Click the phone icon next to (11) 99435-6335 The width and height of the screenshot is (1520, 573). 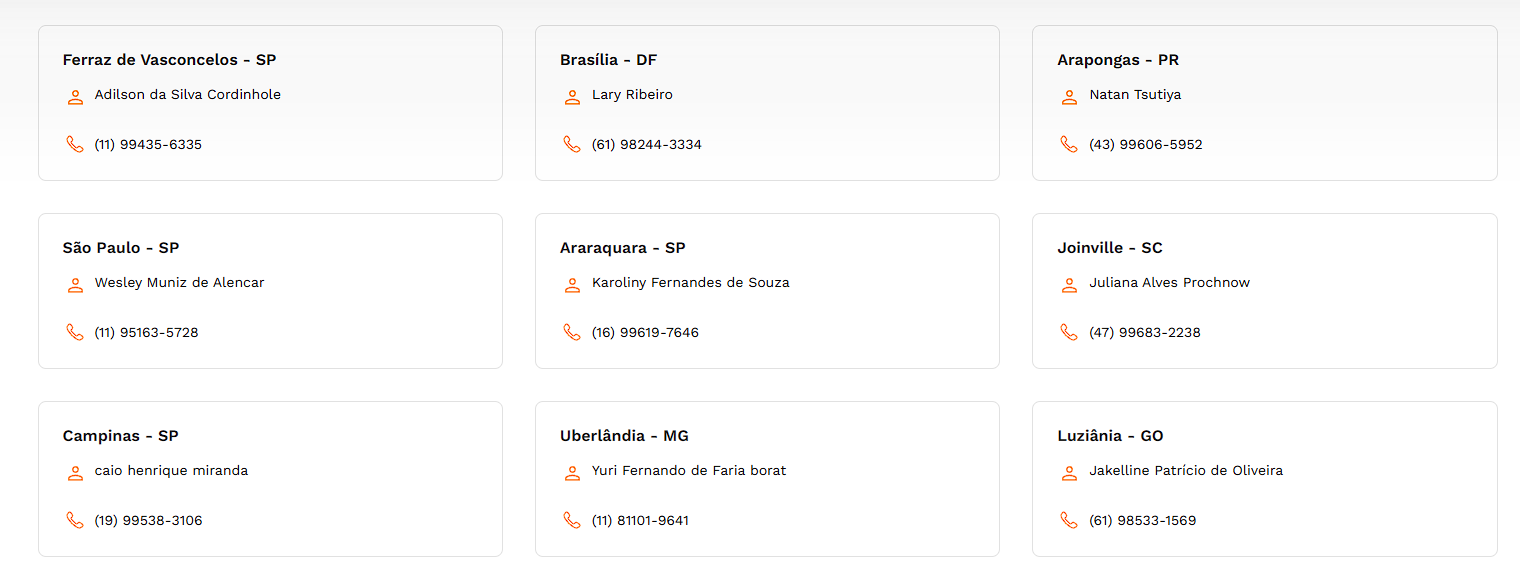click(x=75, y=144)
